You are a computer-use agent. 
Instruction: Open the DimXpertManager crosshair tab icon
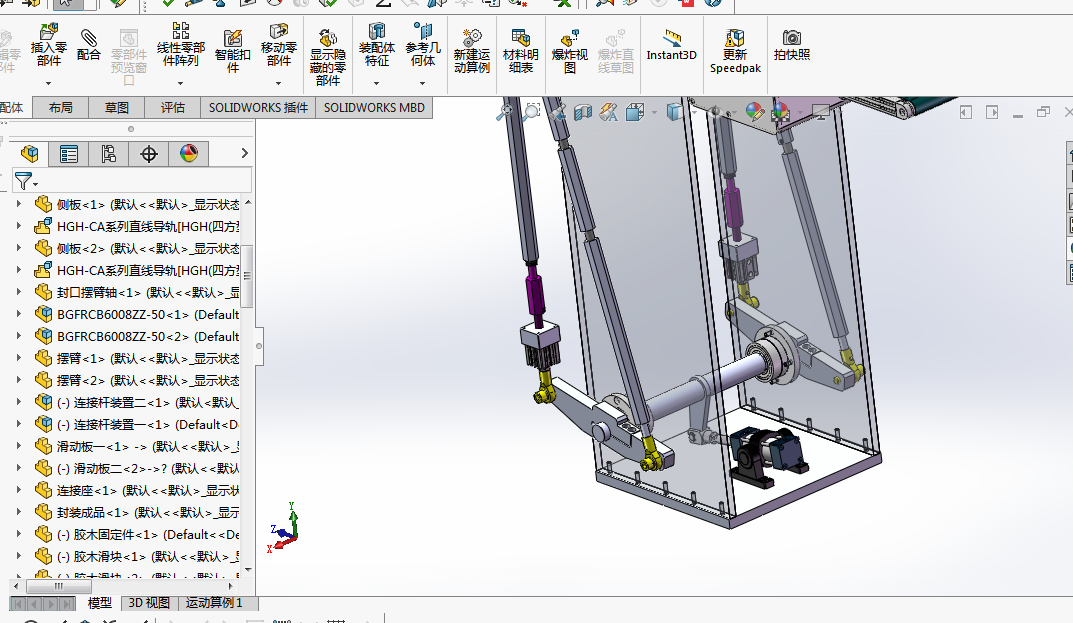(148, 153)
